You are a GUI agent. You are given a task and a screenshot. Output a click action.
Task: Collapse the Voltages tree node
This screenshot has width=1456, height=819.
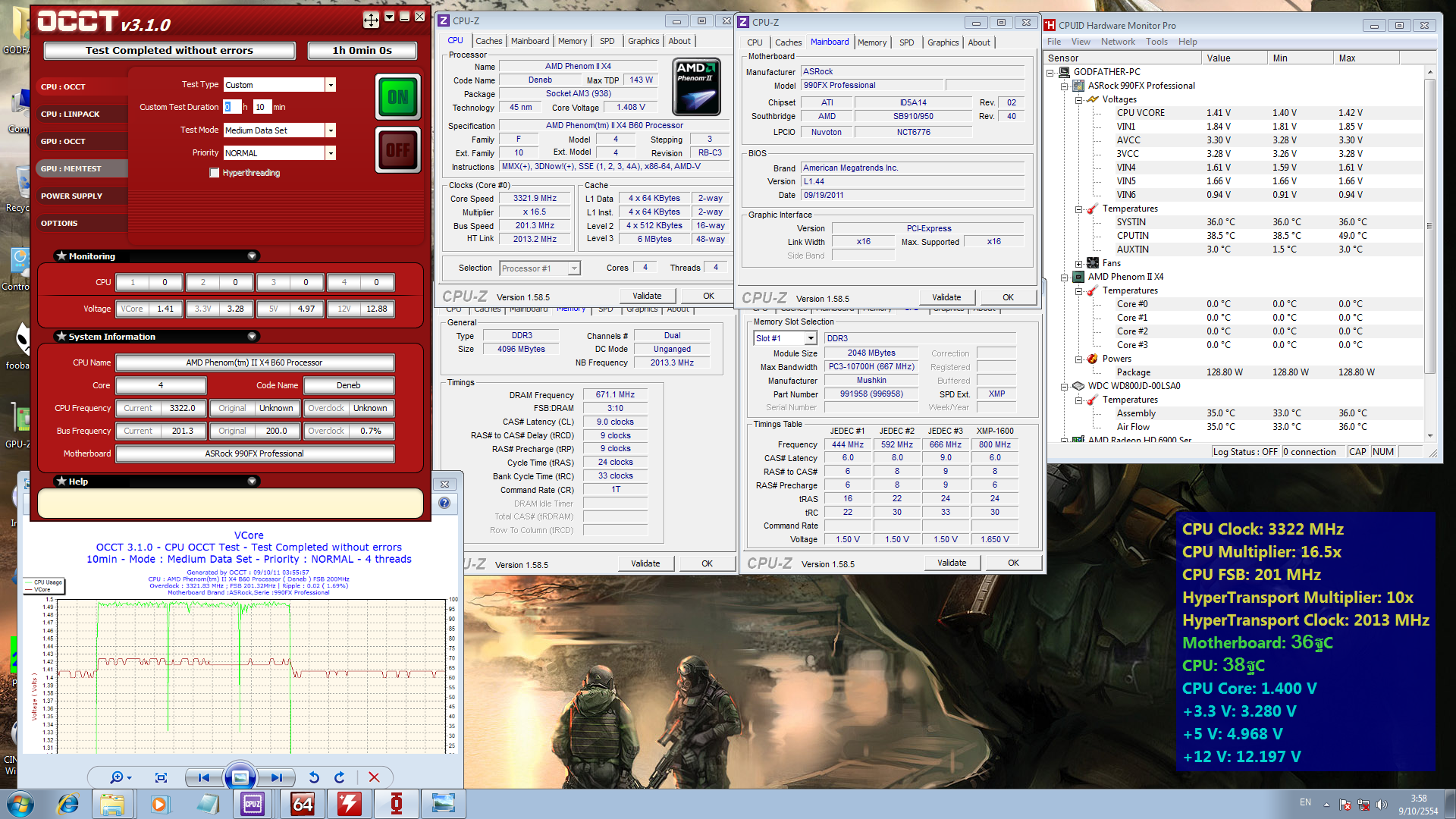[1078, 99]
